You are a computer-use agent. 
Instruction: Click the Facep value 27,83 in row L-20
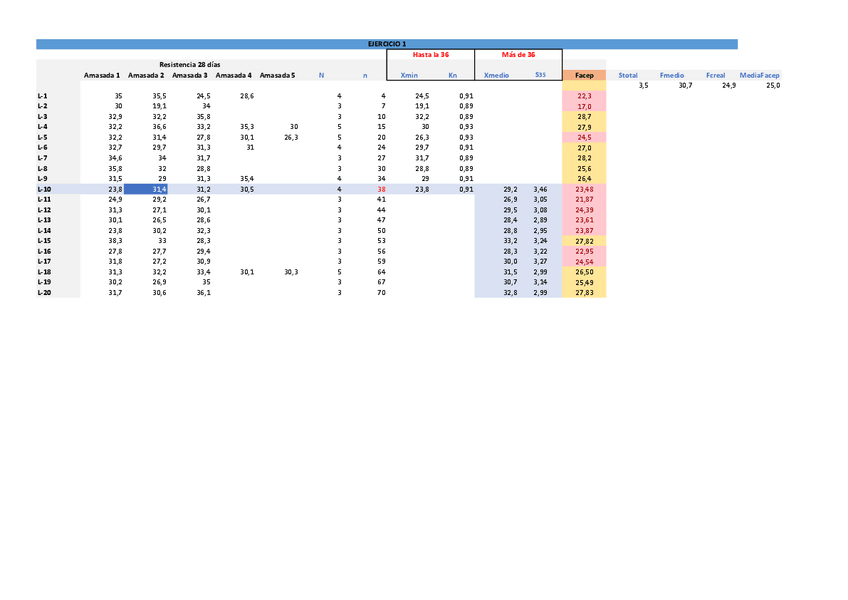click(584, 293)
